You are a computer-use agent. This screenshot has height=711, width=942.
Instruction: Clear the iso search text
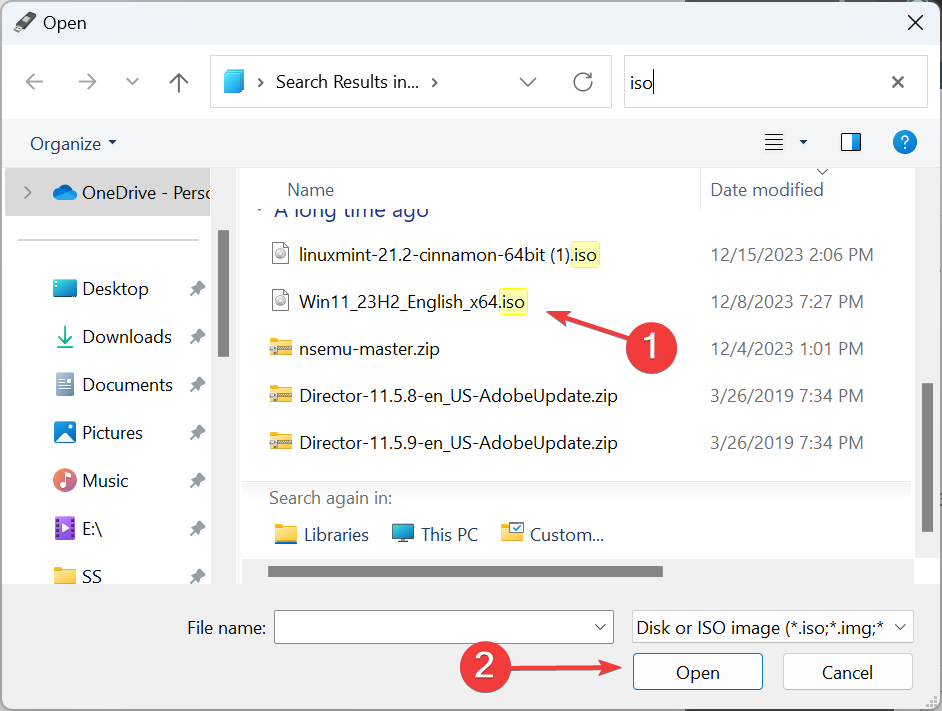(x=897, y=82)
